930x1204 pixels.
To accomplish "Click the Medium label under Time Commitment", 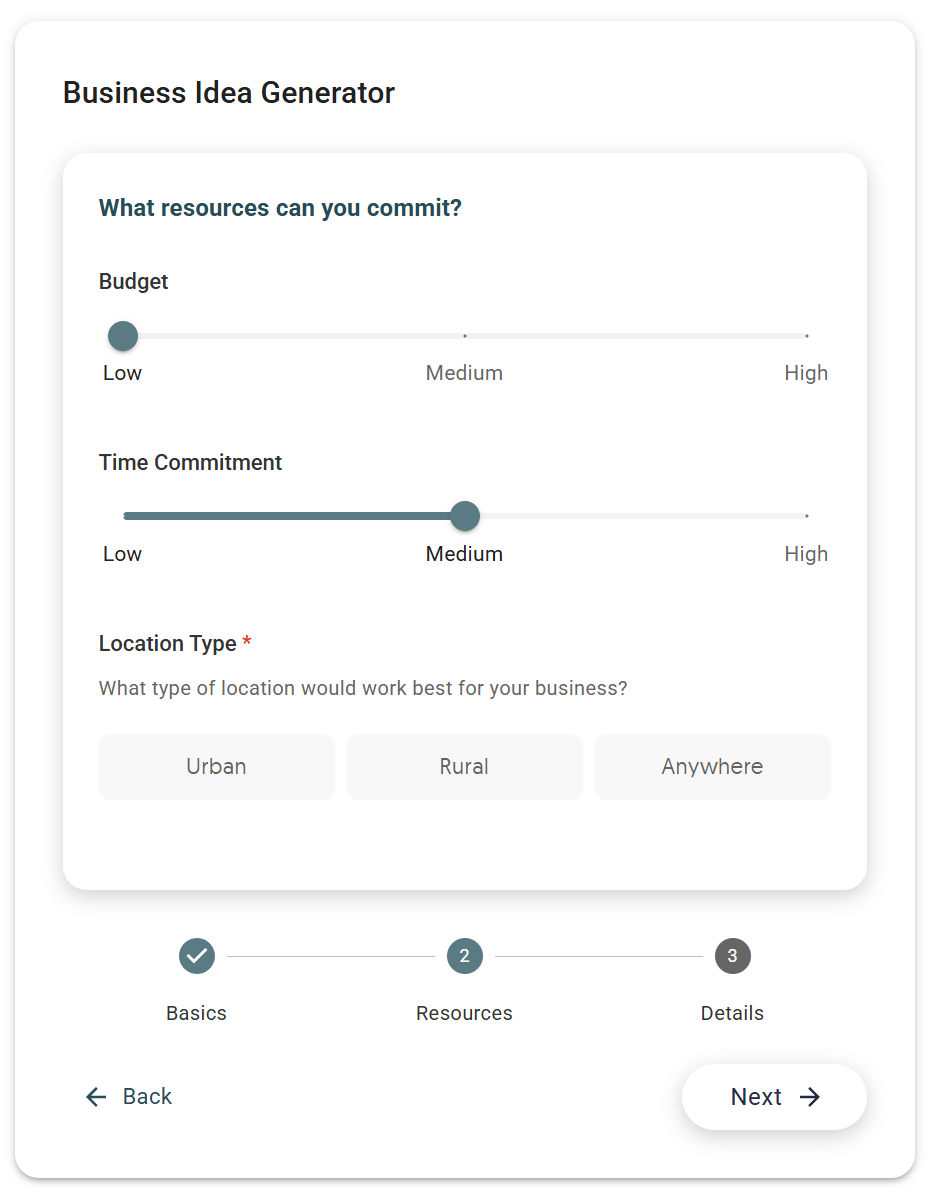I will tap(465, 554).
